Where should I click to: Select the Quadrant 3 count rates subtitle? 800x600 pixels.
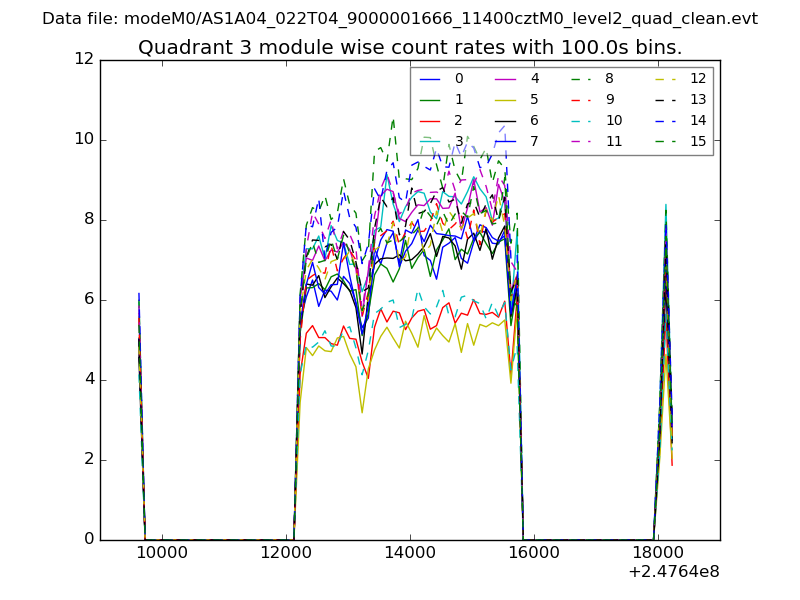(410, 48)
